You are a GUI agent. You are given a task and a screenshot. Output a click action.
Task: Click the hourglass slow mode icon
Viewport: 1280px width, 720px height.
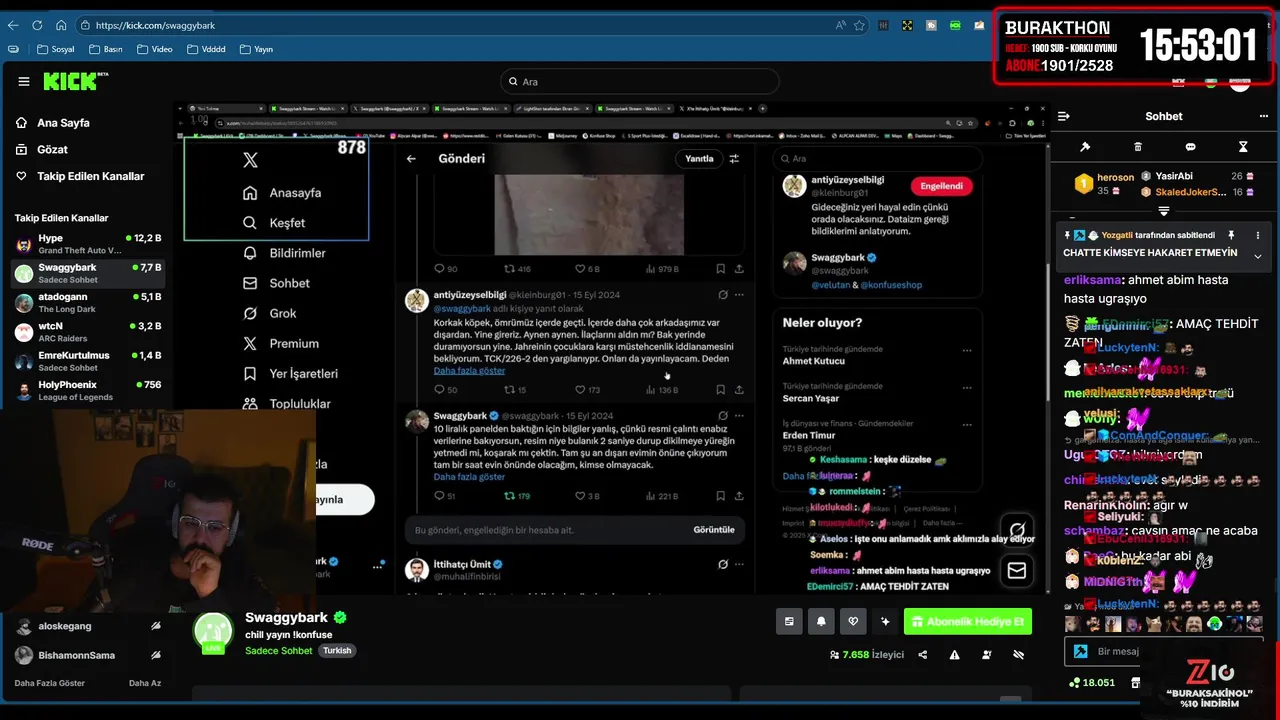1243,147
